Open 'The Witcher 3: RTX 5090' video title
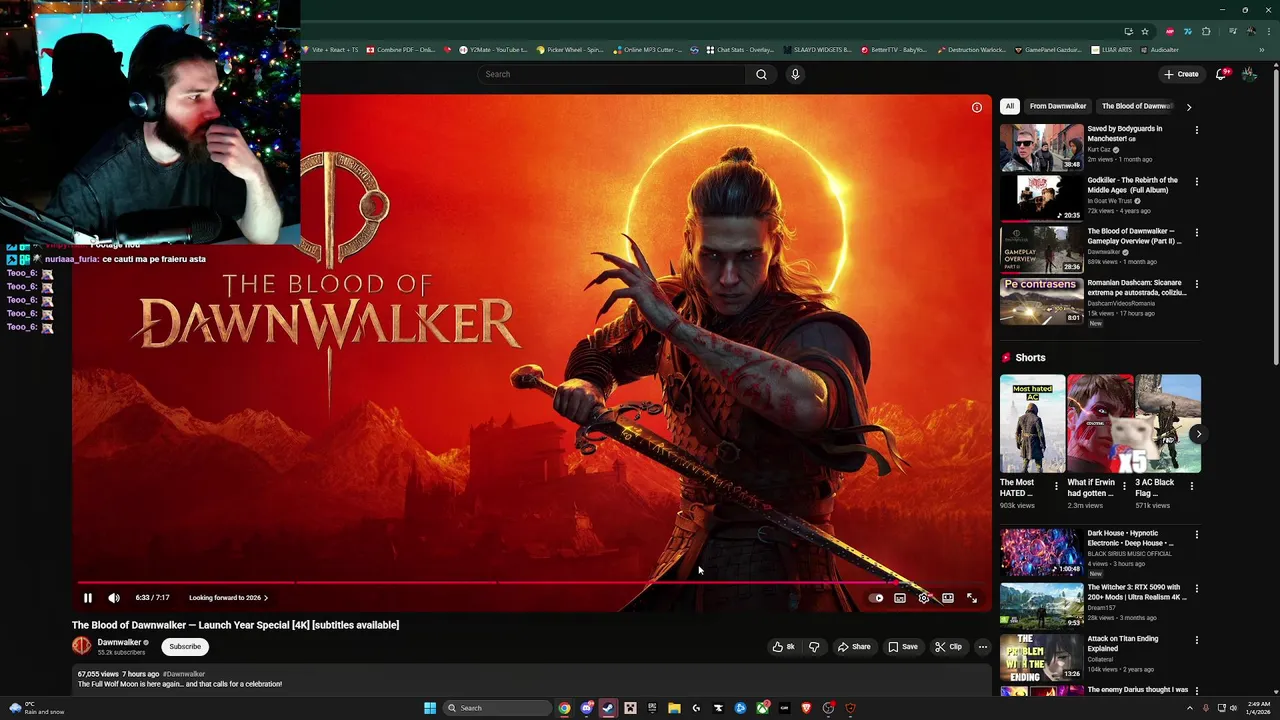Screen dimensions: 1280x720 [1136, 592]
